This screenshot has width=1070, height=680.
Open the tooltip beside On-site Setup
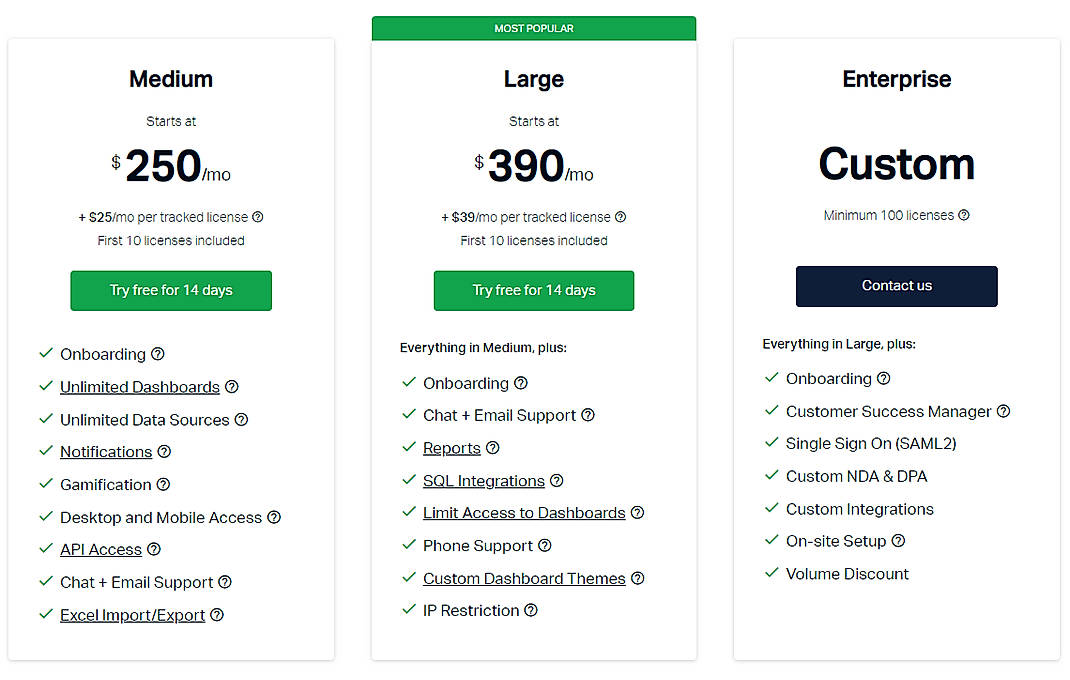tap(897, 541)
